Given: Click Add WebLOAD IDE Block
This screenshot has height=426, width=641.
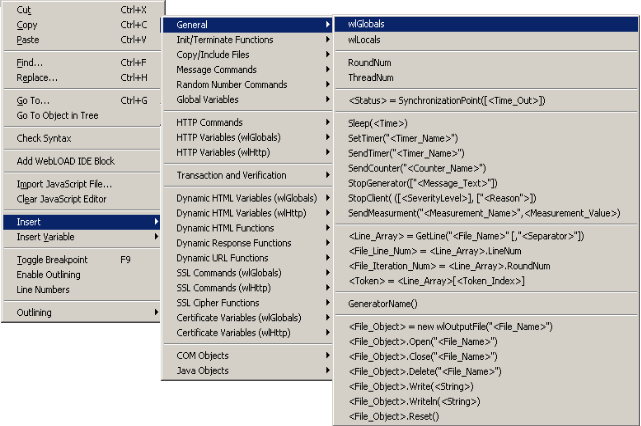Looking at the screenshot, I should [65, 161].
